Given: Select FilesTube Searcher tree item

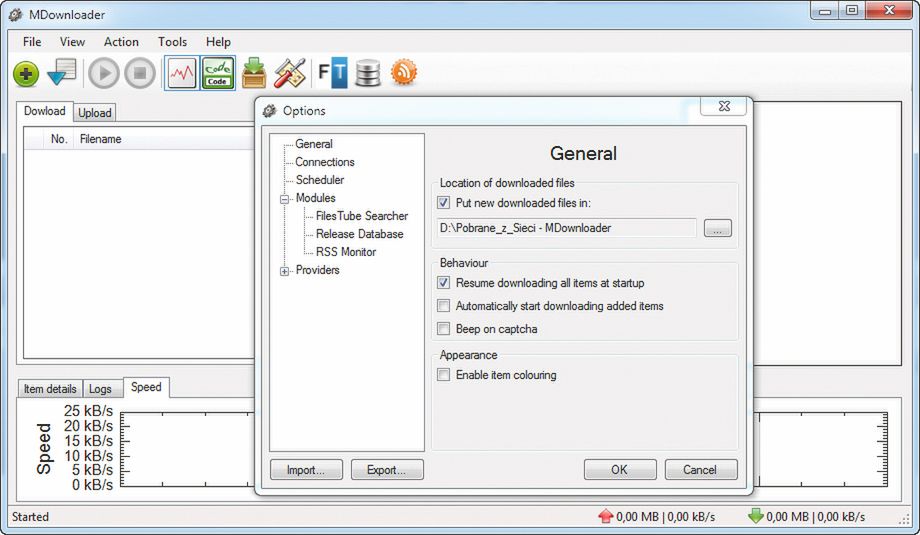Looking at the screenshot, I should coord(362,216).
